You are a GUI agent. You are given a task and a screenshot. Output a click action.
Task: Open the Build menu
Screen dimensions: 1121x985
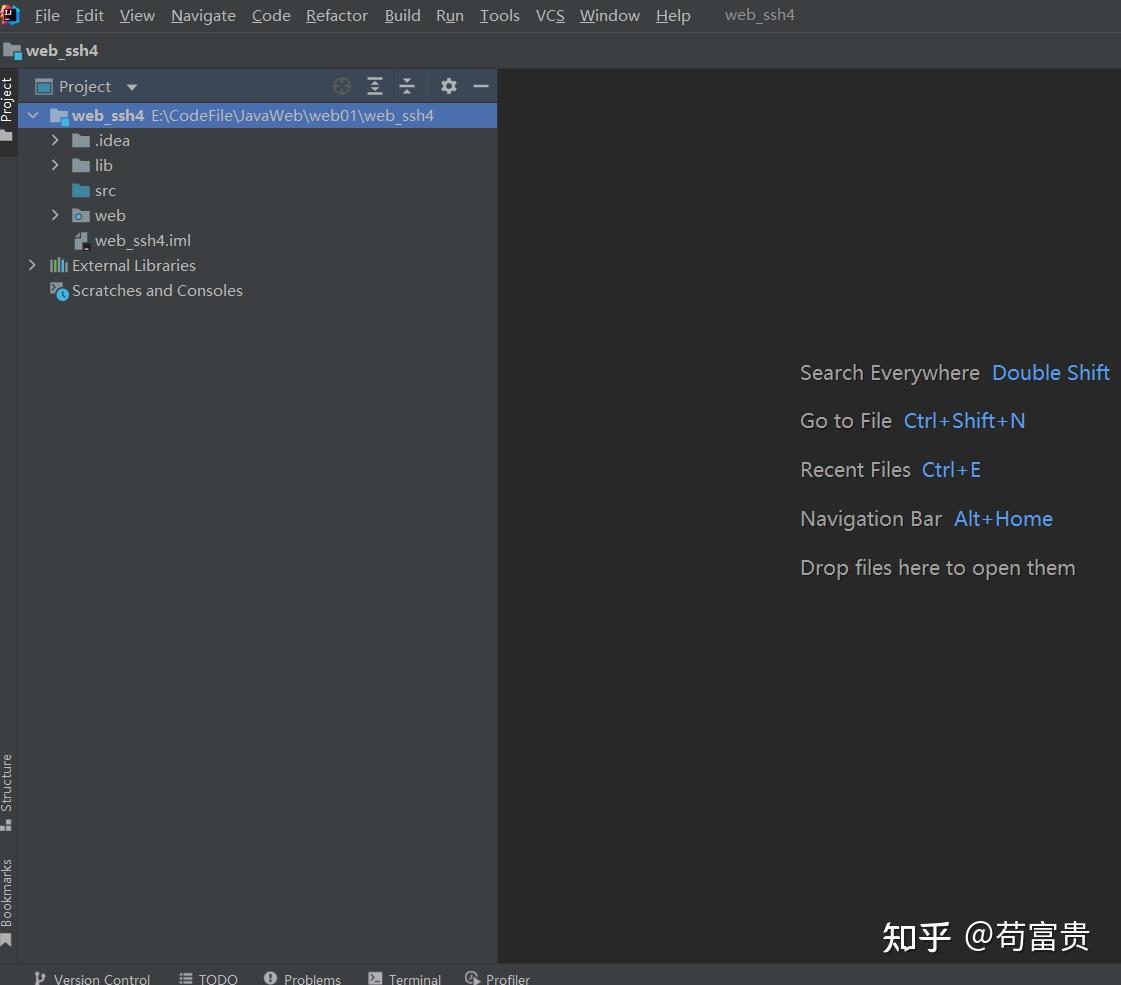point(403,16)
